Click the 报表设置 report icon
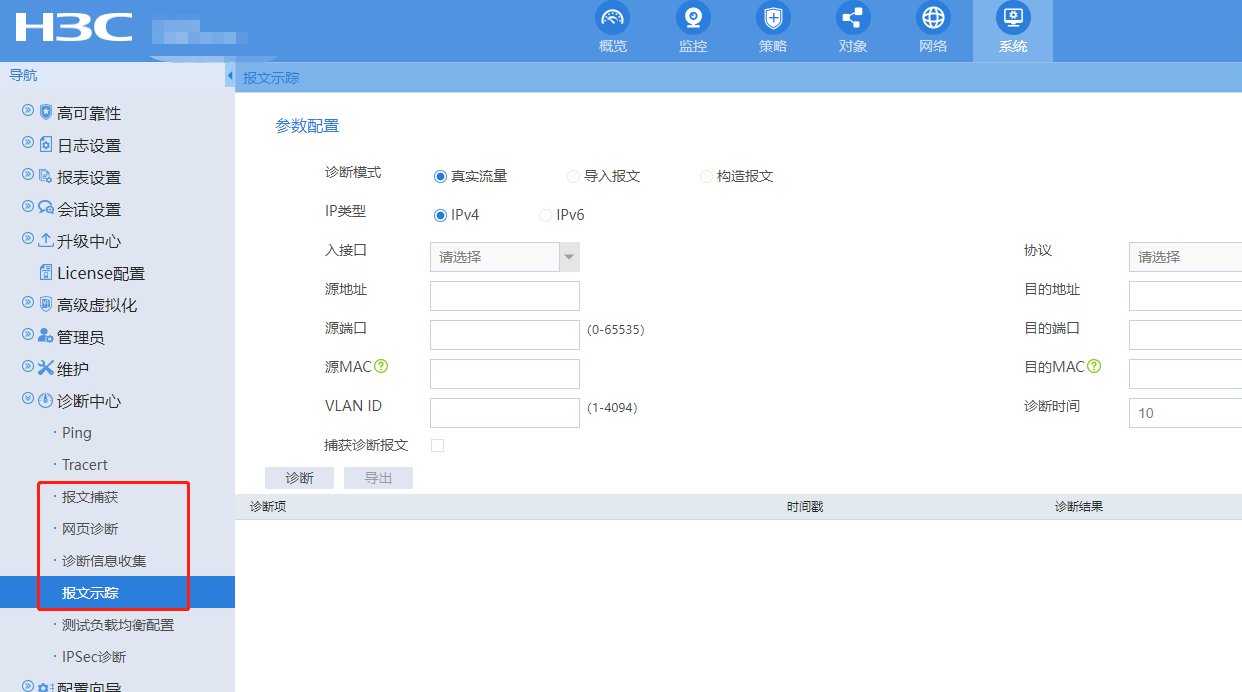 pos(46,176)
